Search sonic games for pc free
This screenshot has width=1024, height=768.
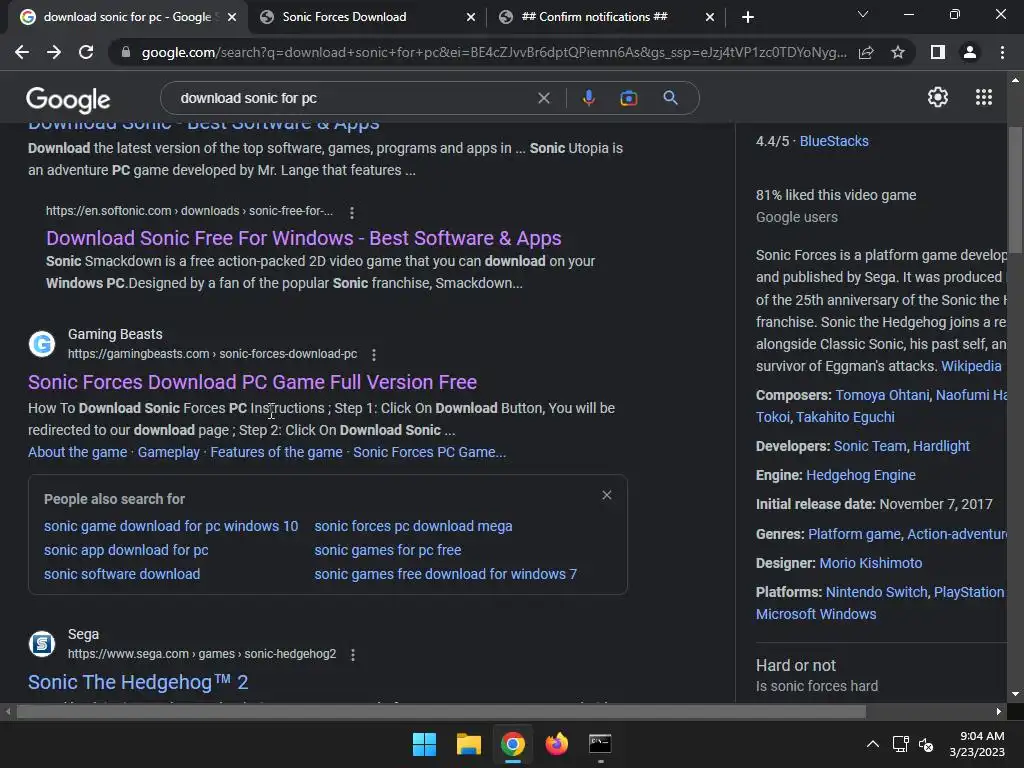point(388,550)
